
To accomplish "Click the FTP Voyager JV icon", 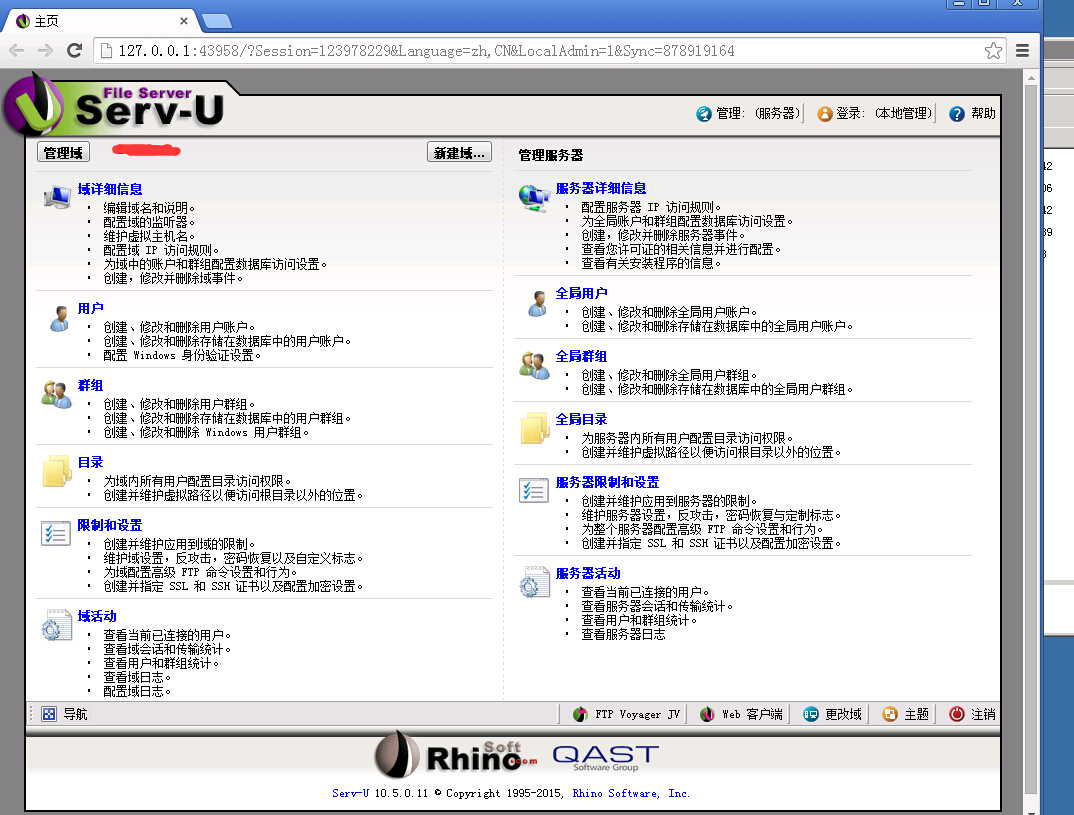I will pyautogui.click(x=580, y=714).
